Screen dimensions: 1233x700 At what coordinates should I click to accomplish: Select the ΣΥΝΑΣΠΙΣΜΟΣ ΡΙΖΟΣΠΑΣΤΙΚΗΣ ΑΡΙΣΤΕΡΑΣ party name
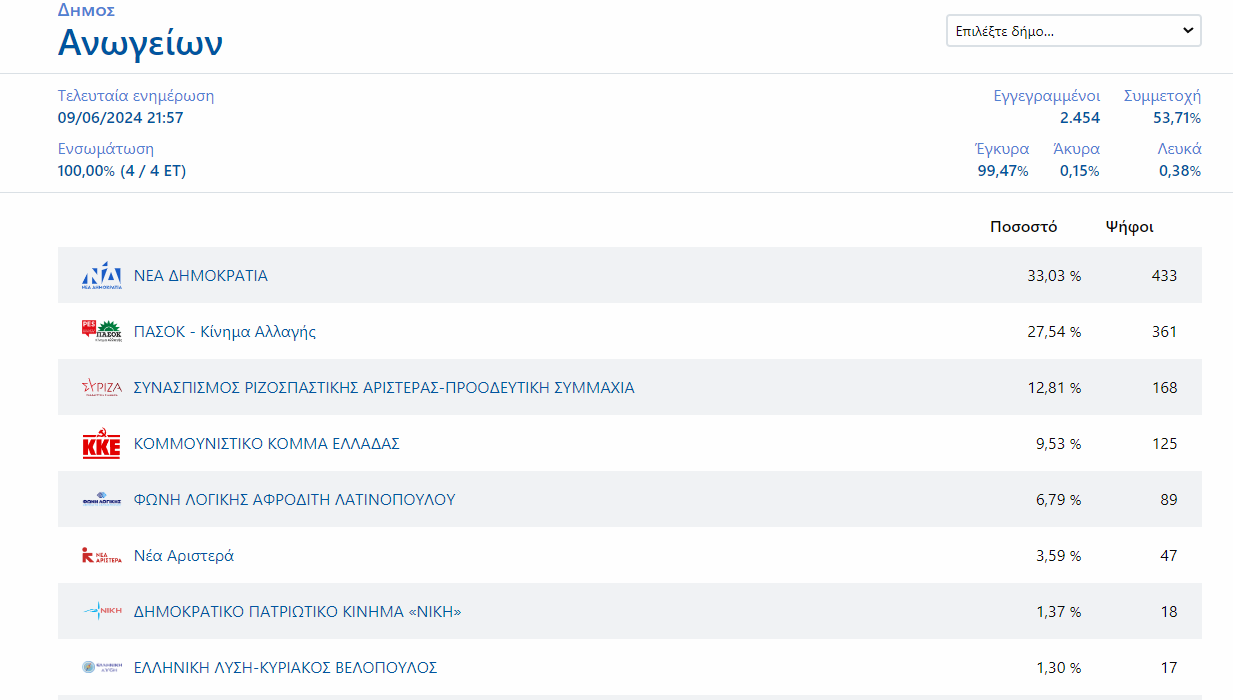point(384,388)
